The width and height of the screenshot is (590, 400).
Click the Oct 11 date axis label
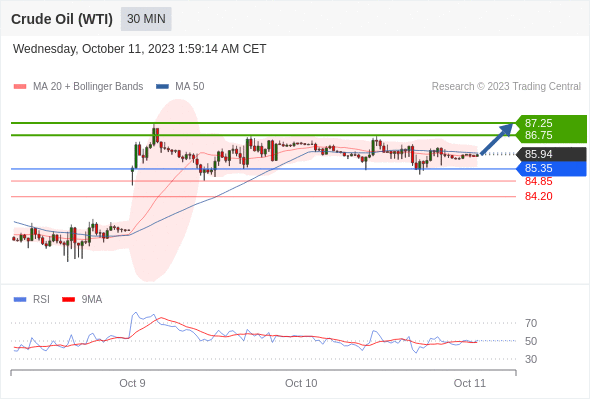(x=470, y=383)
